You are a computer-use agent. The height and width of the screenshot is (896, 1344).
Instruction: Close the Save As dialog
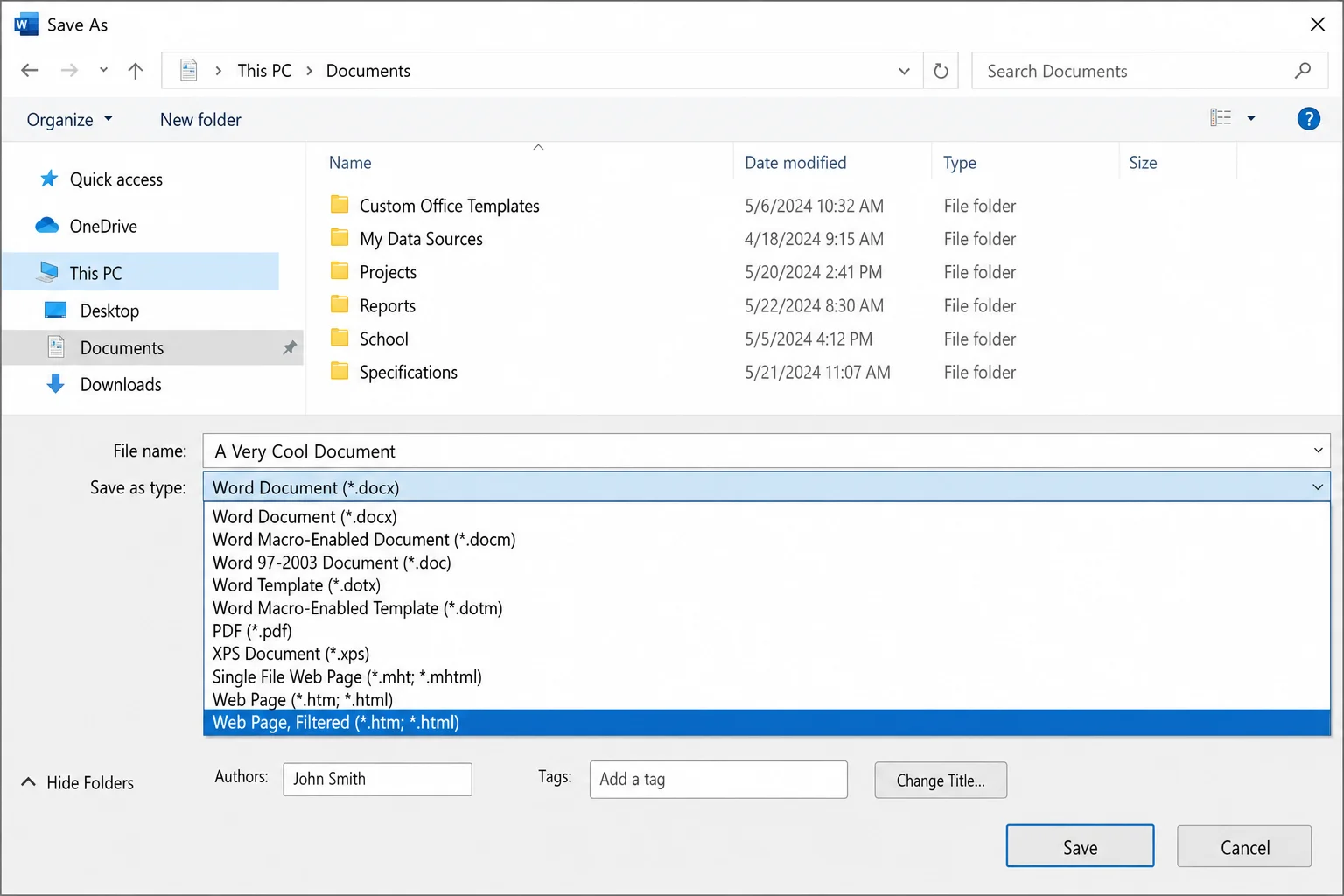(x=1318, y=24)
